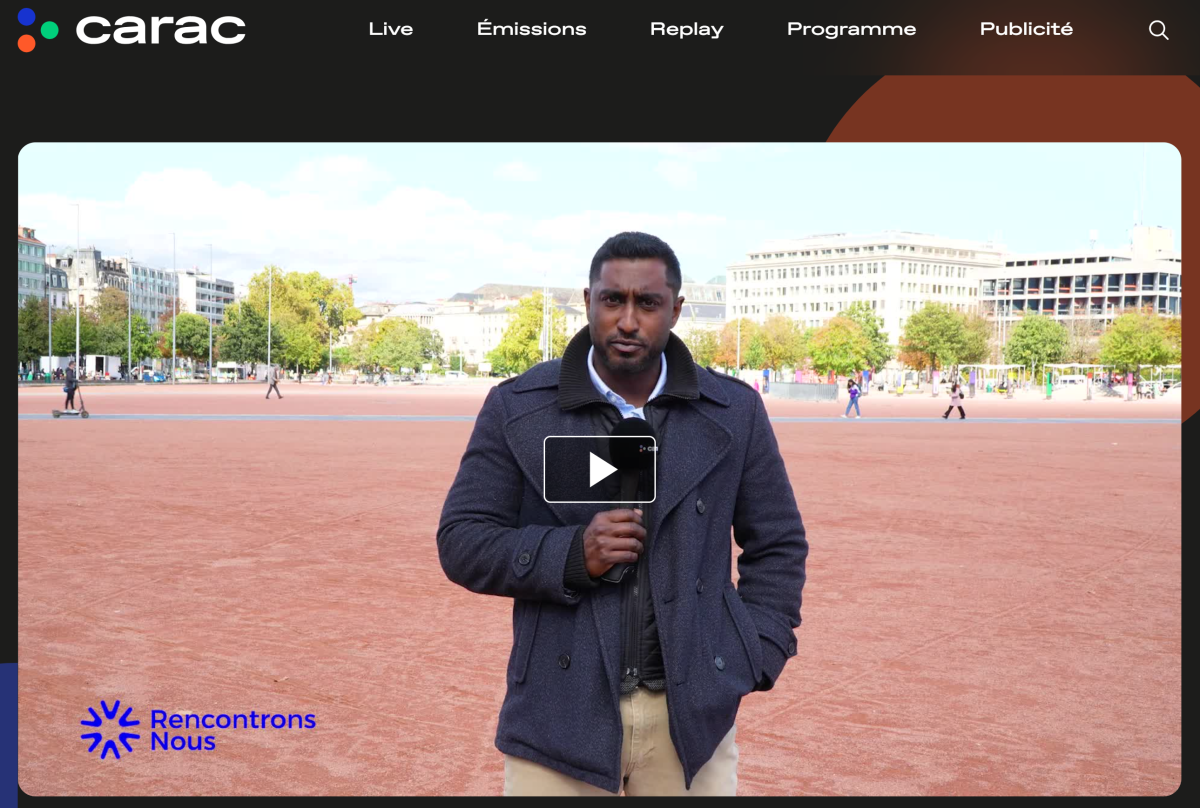Open the Programme page

tap(851, 29)
